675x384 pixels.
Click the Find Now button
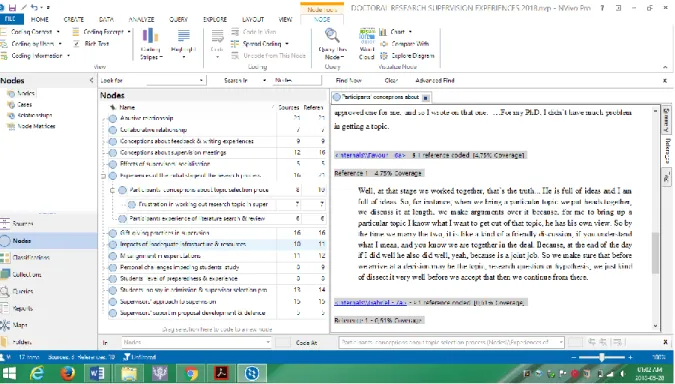348,81
